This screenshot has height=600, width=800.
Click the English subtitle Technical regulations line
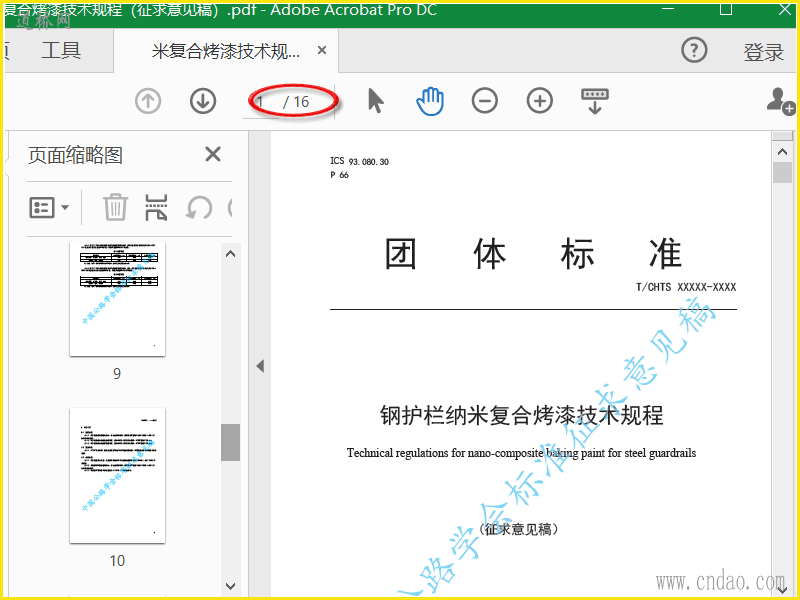tap(521, 453)
